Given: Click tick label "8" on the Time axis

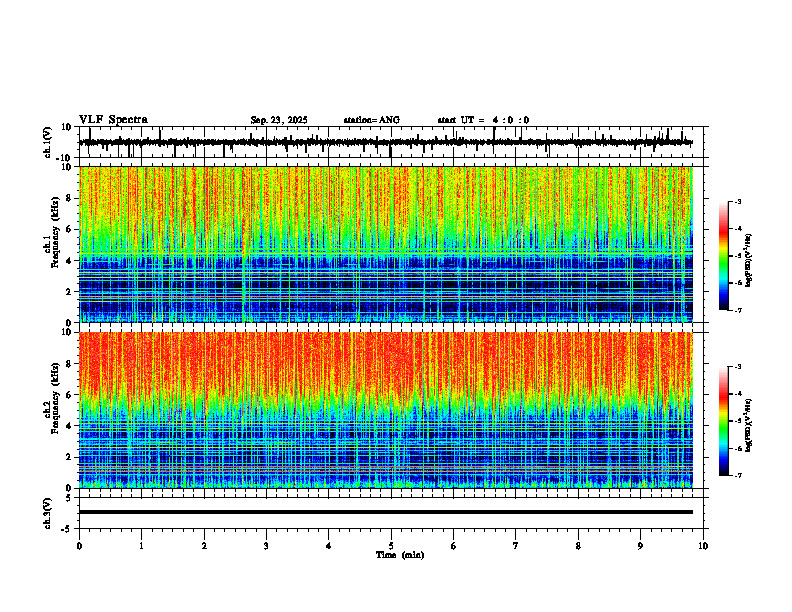Looking at the screenshot, I should point(578,546).
